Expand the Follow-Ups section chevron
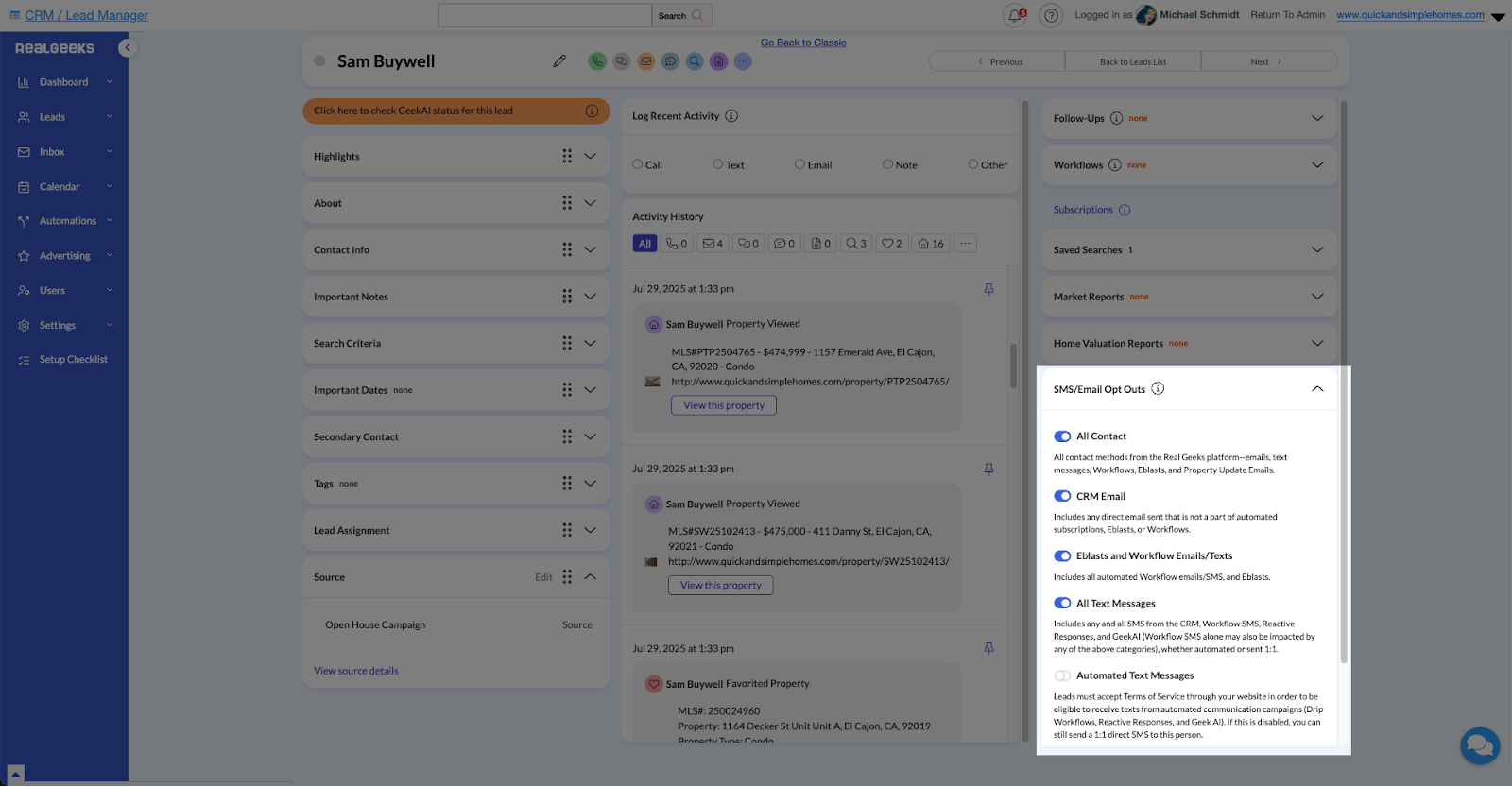Viewport: 1512px width, 786px height. 1317,118
